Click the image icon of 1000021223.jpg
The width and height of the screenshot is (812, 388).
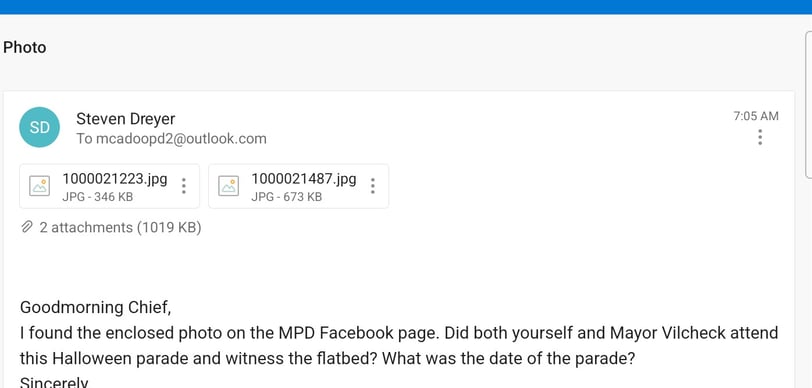coord(39,186)
